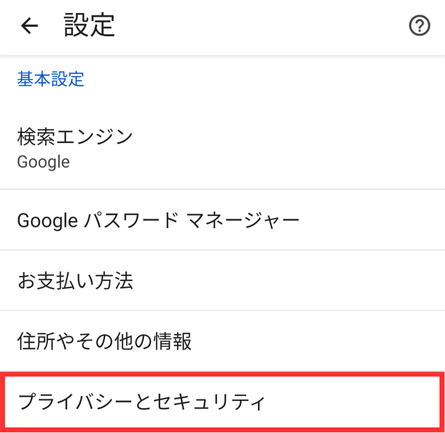
Task: Change search engine currently set to Google
Action: click(x=222, y=148)
